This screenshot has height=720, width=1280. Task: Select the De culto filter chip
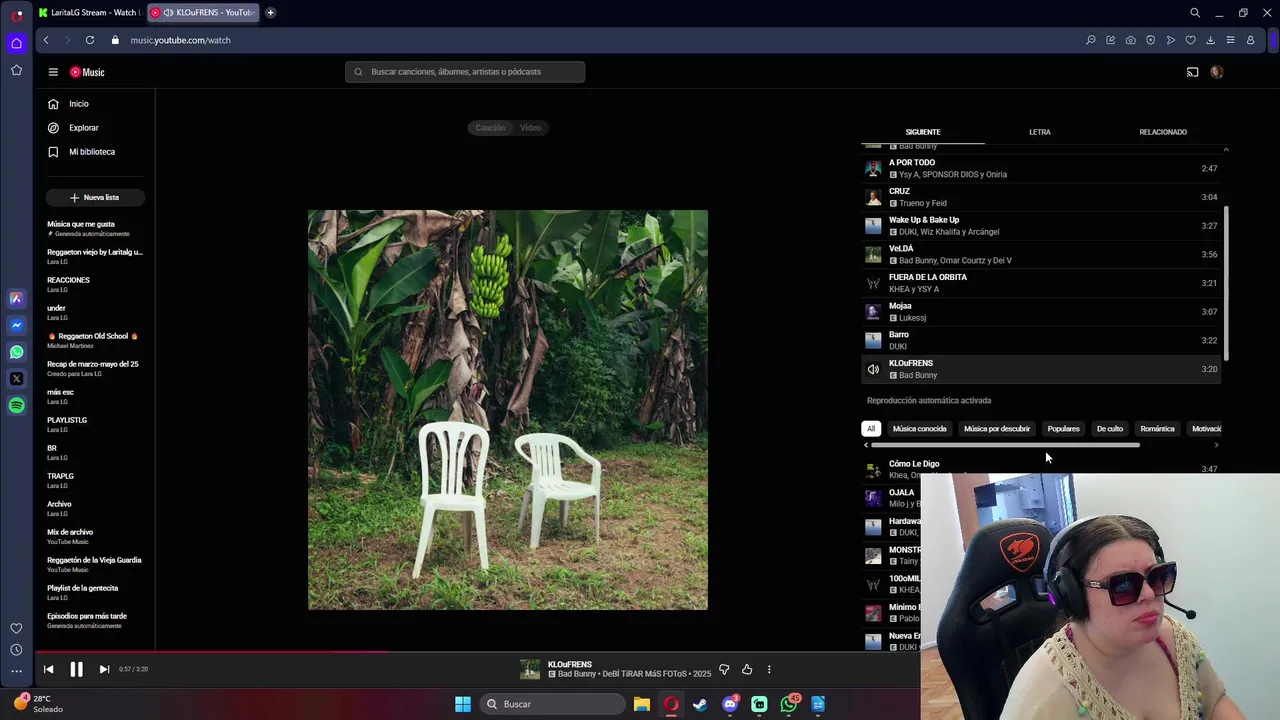click(x=1110, y=429)
